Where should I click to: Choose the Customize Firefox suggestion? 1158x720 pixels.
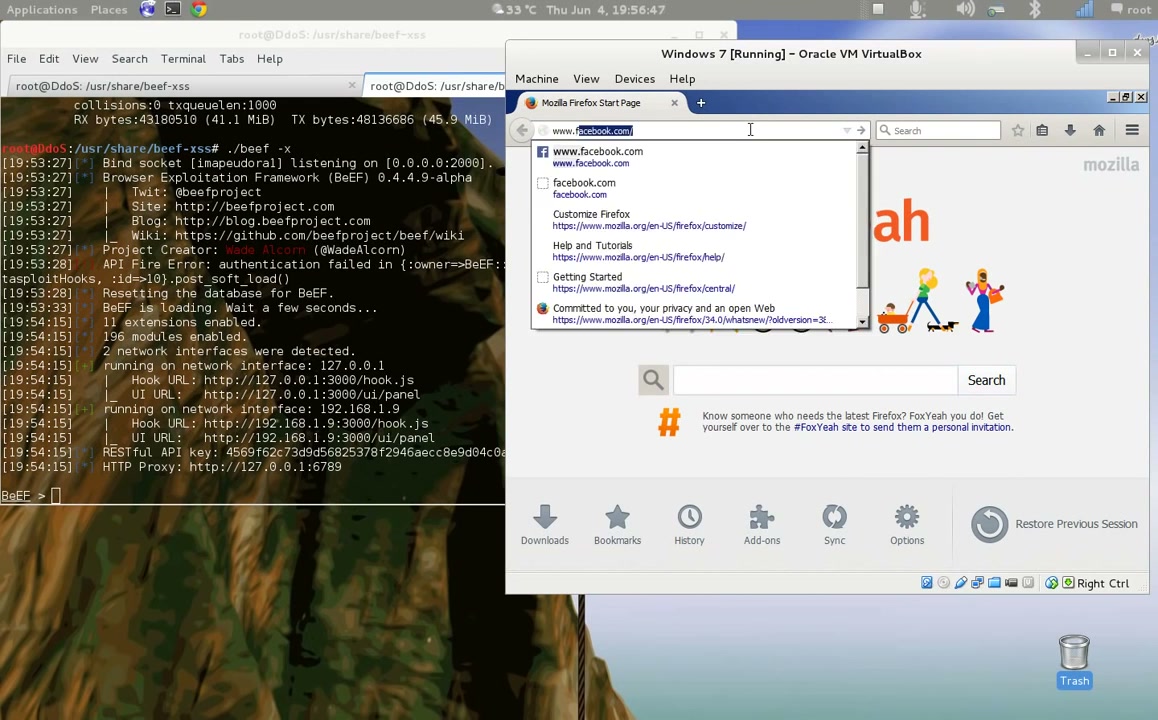coord(695,219)
